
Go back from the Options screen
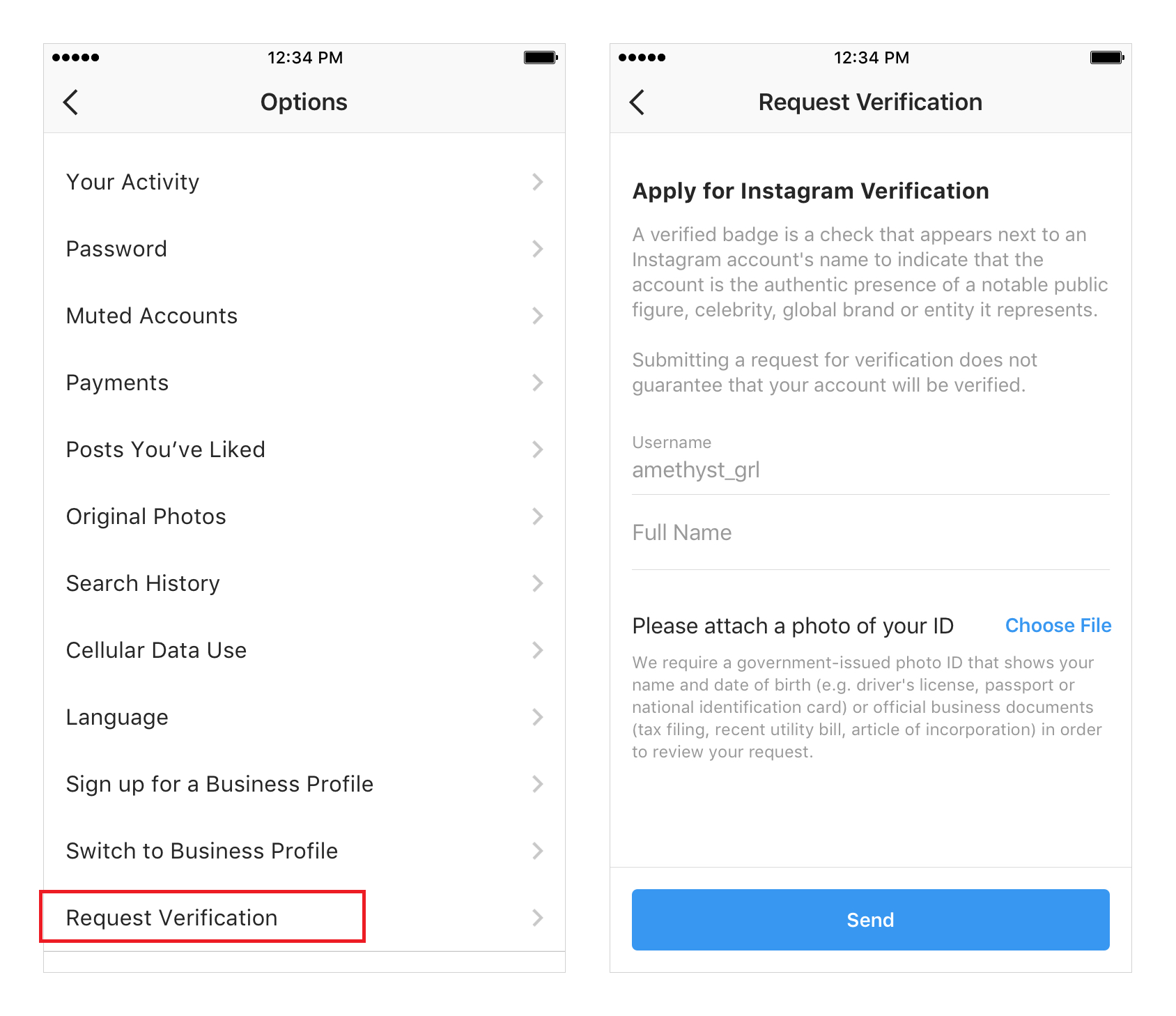pos(70,102)
